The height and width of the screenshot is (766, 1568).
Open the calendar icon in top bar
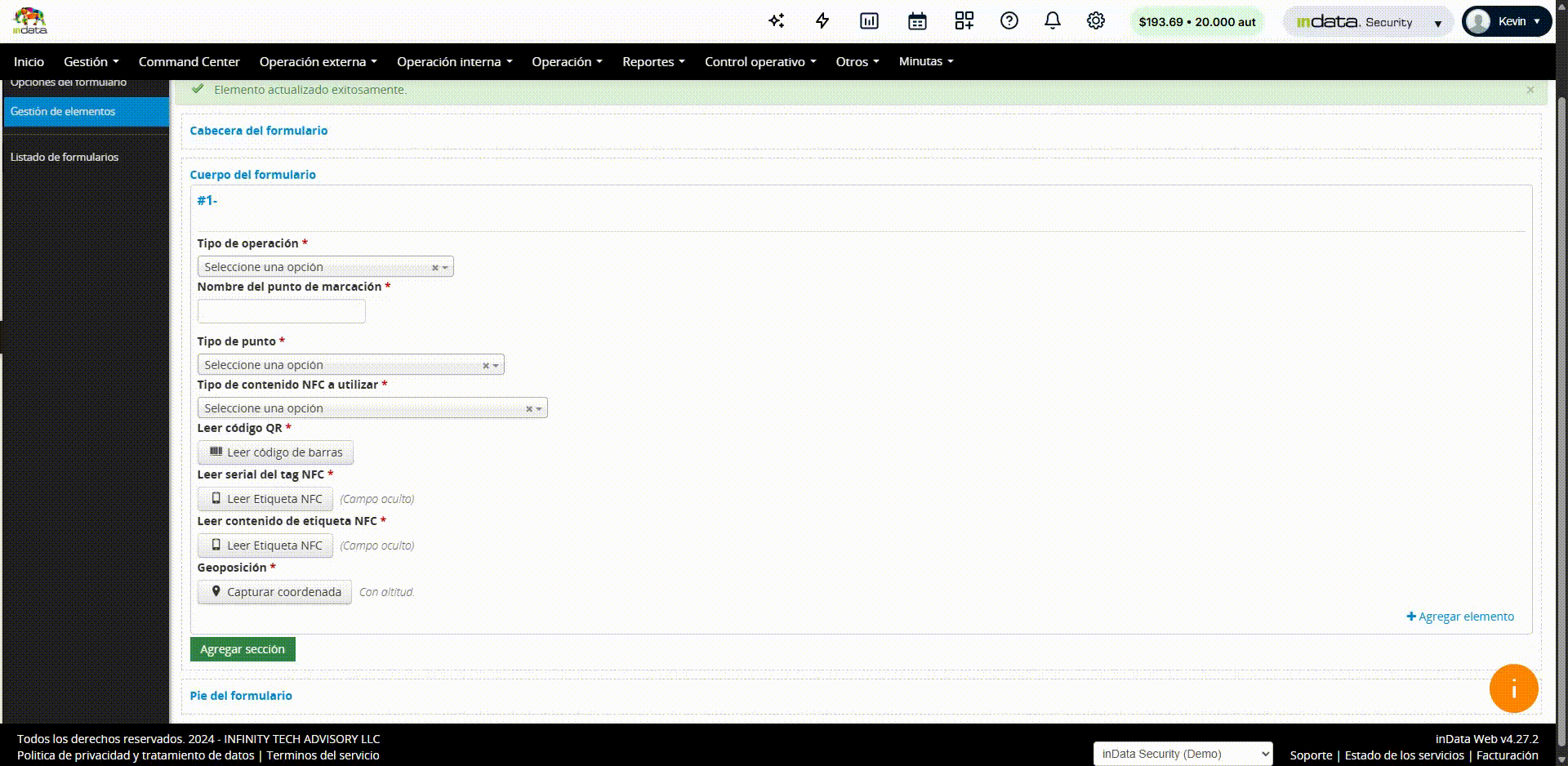(x=917, y=21)
